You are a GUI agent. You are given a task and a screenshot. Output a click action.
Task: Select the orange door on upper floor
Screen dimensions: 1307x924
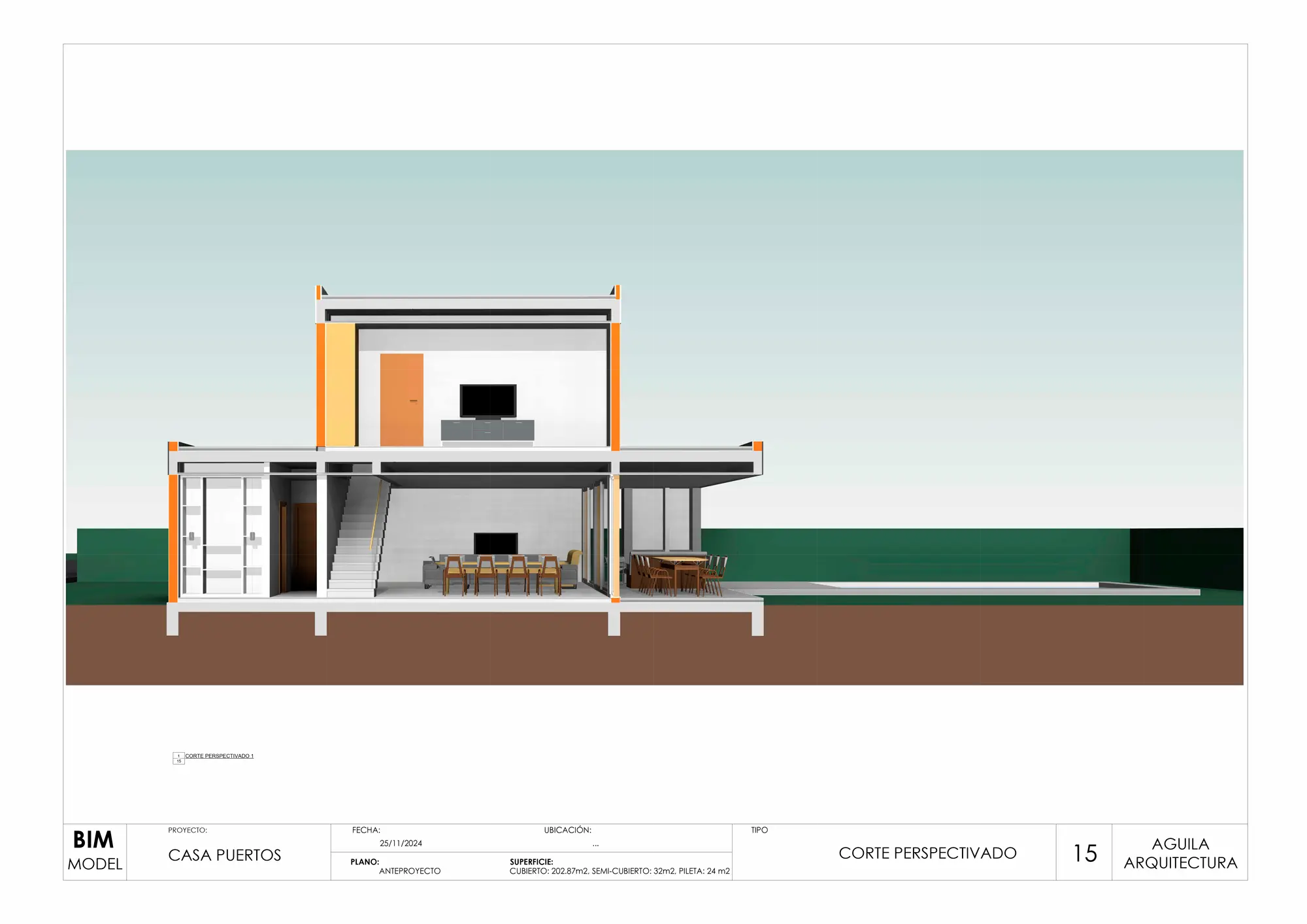coord(402,400)
